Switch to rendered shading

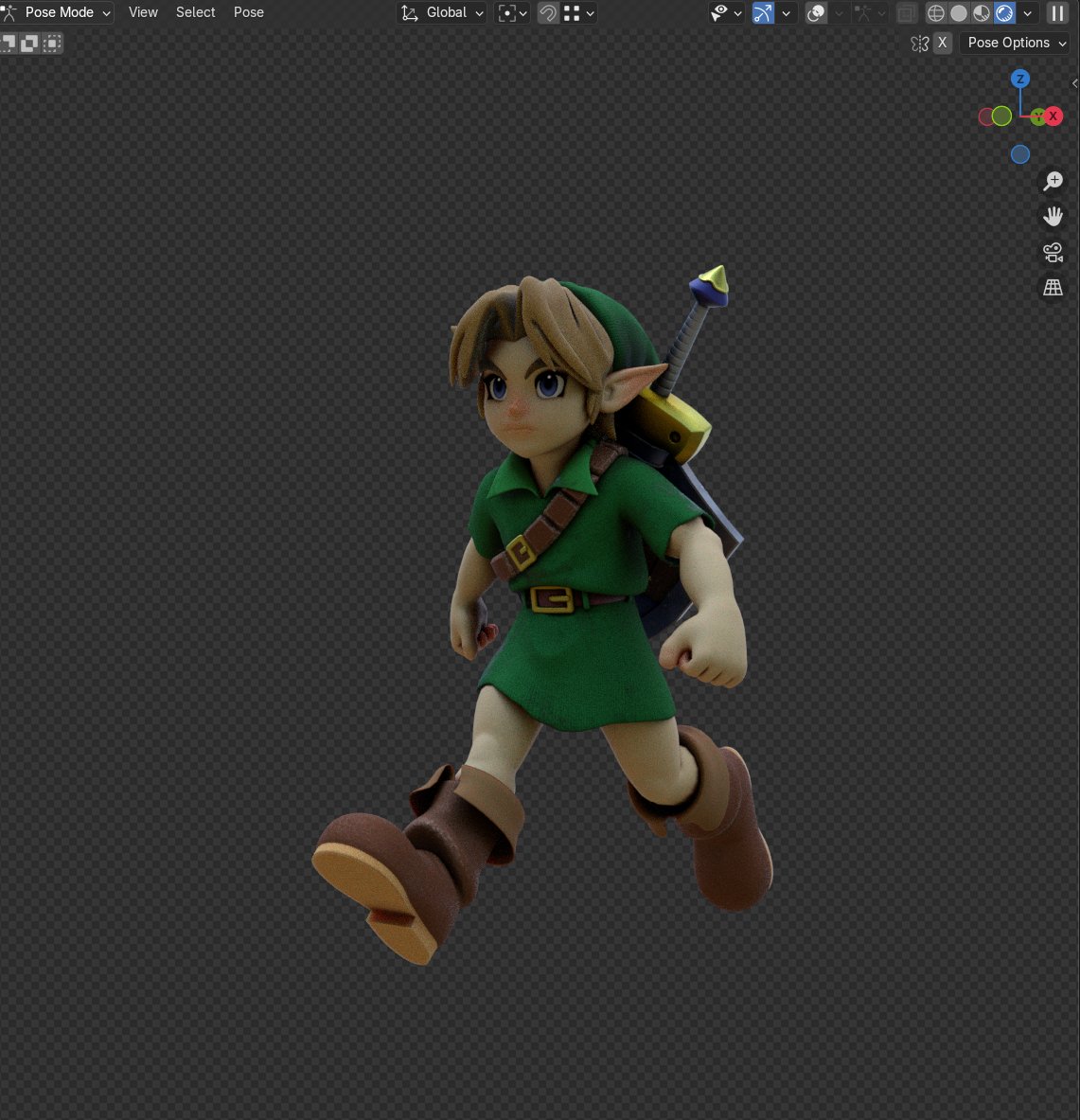(x=1004, y=13)
